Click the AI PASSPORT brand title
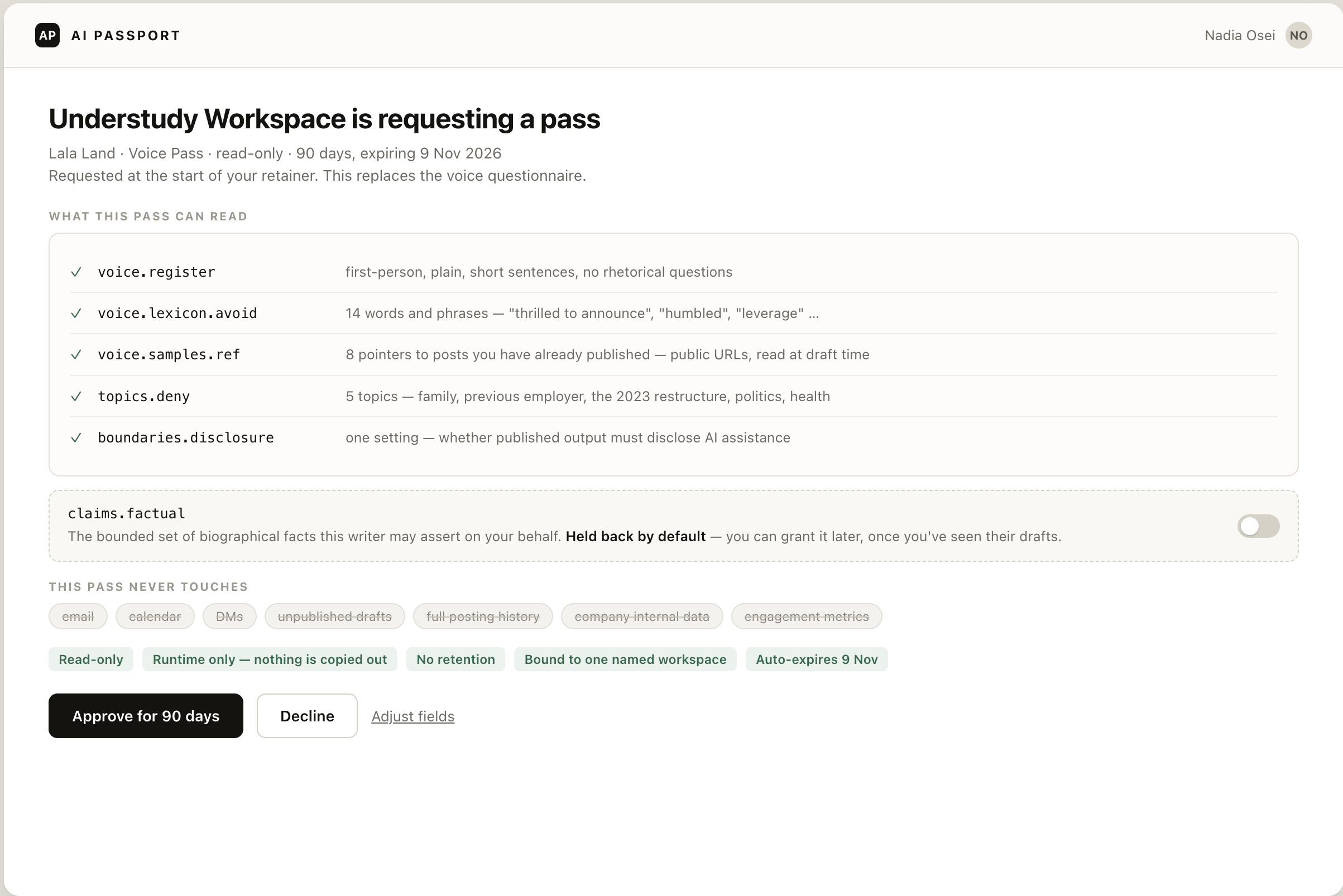 coord(126,36)
